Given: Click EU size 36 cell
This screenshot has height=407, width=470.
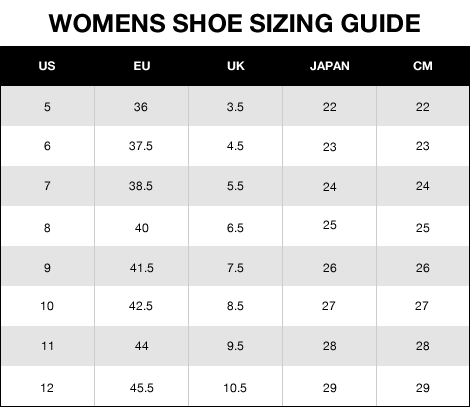Looking at the screenshot, I should [141, 107].
